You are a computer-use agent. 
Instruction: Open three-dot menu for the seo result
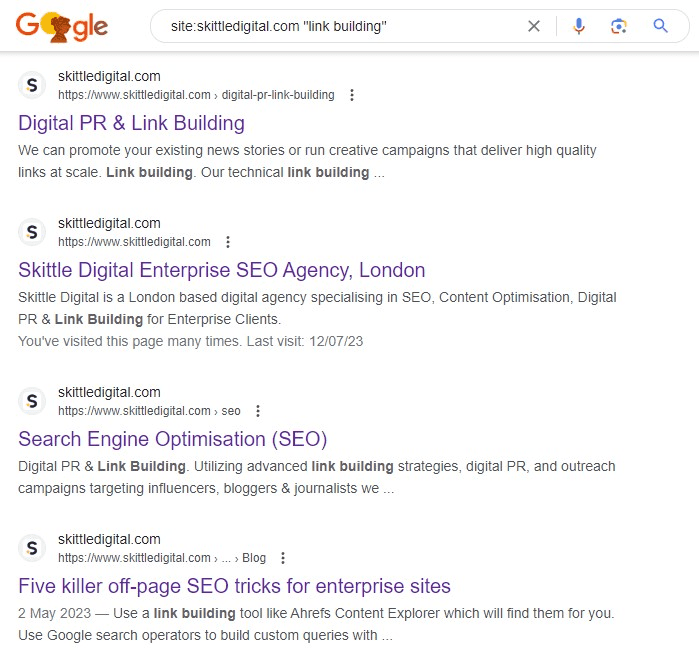(258, 411)
